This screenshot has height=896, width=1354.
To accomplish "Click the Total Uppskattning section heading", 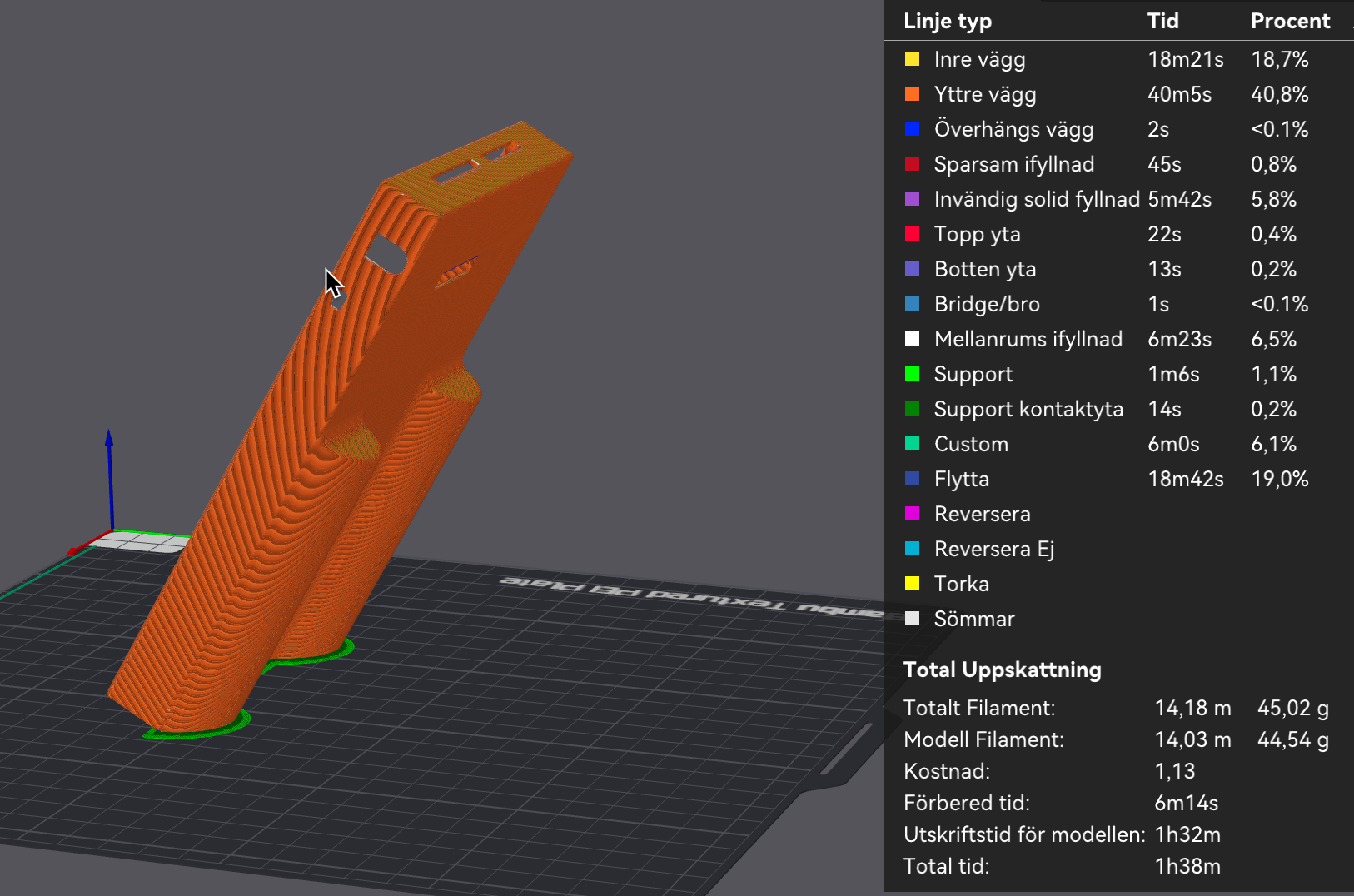I will [x=1002, y=670].
